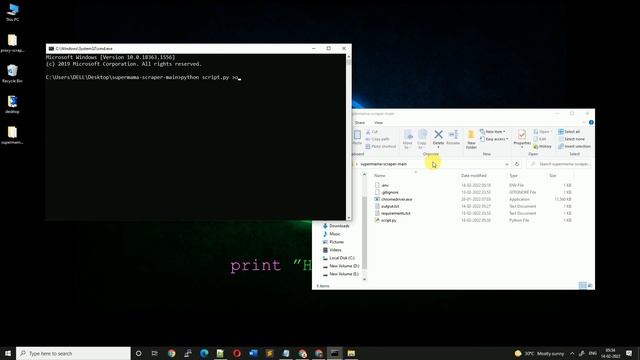Click Select none in the ribbon
Viewport: 640px width, 360px height.
tap(572, 139)
